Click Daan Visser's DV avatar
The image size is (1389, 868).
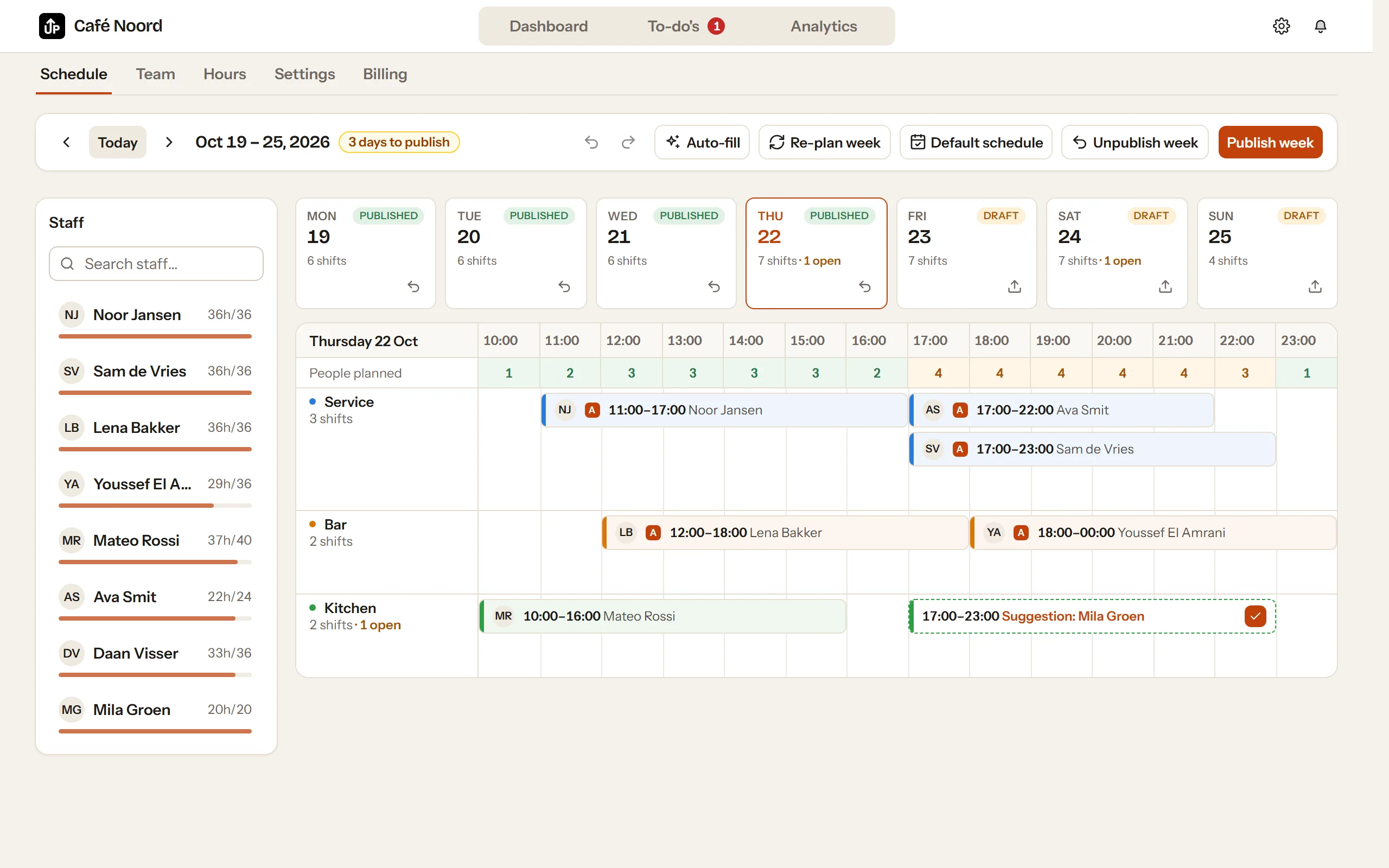71,653
